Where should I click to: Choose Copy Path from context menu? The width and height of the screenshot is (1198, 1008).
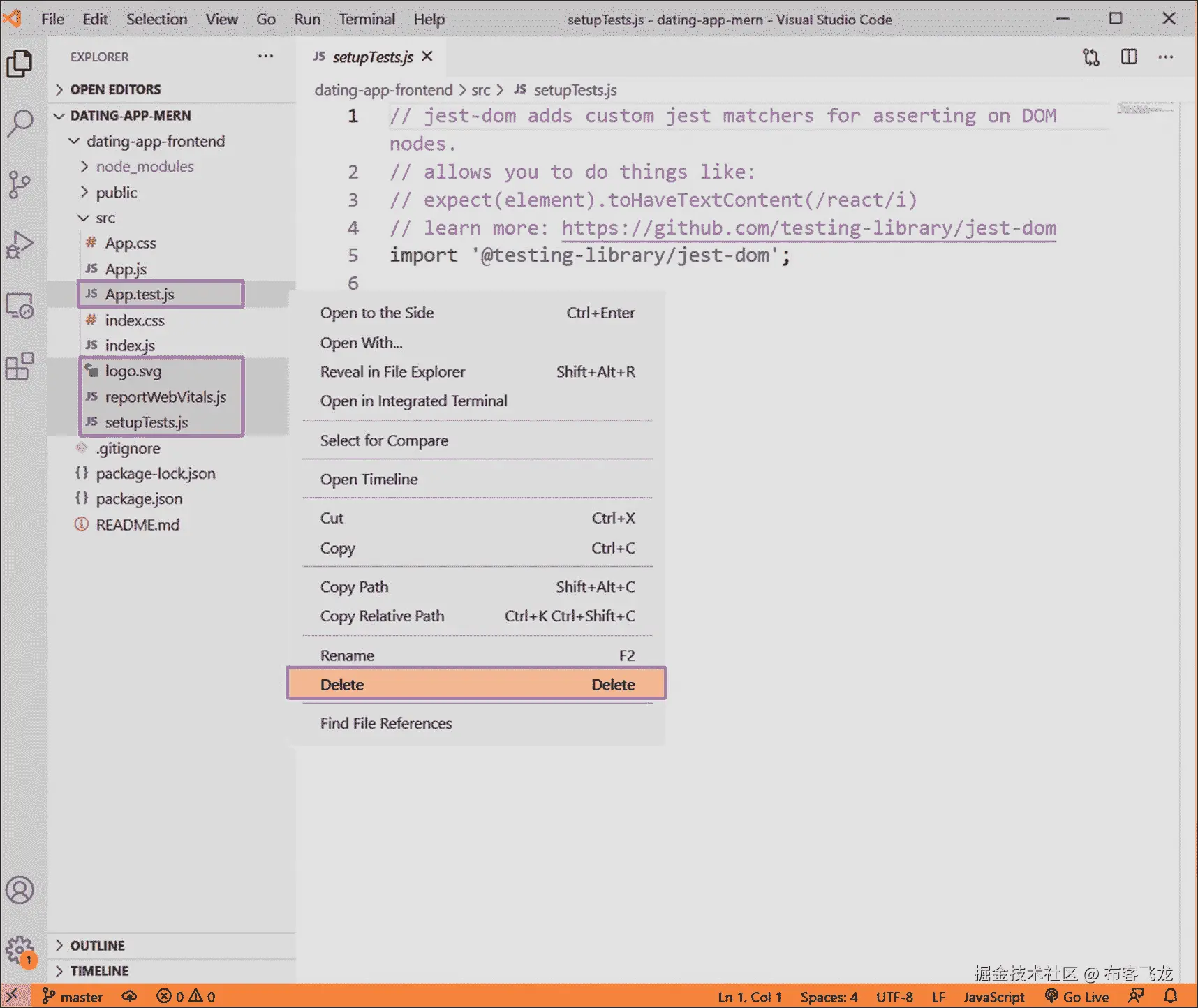click(477, 587)
